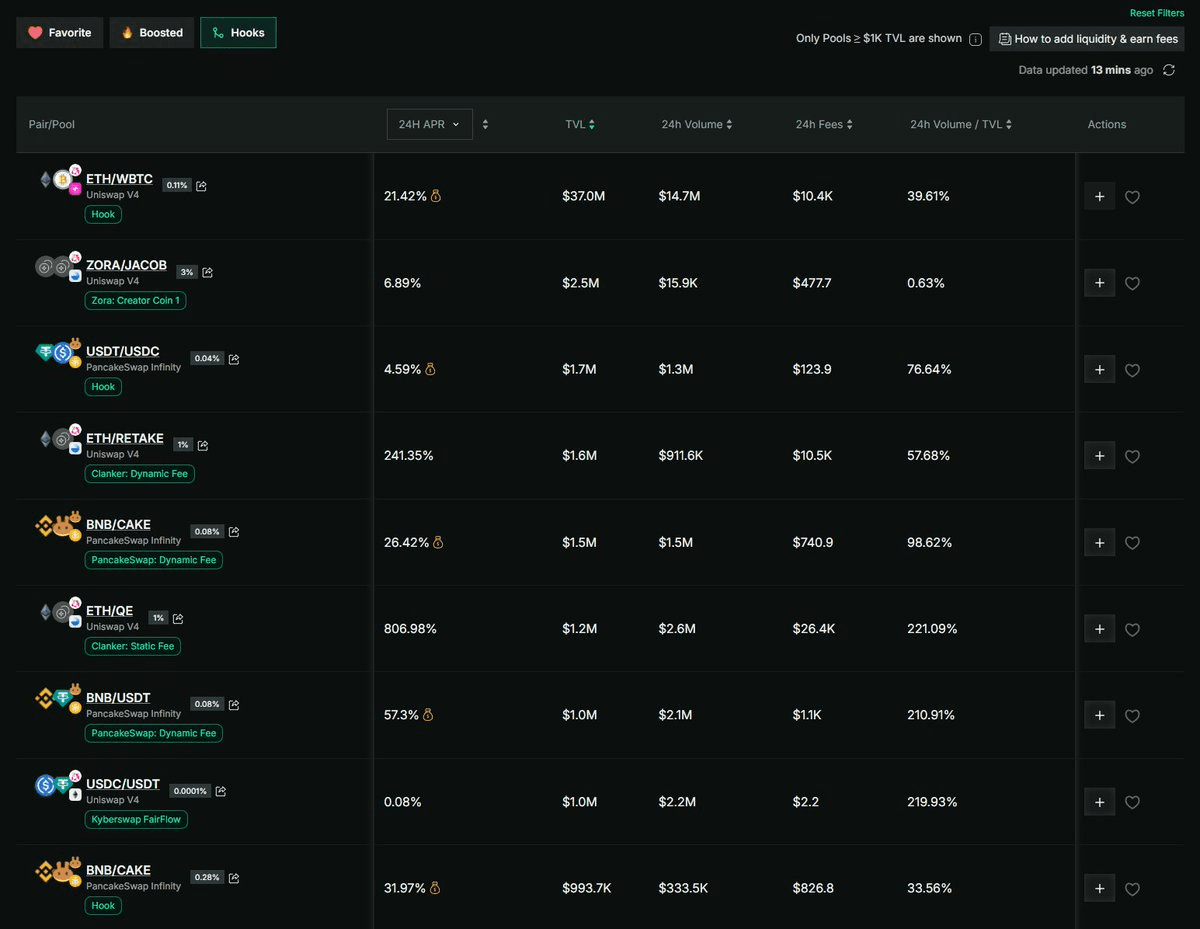The height and width of the screenshot is (929, 1200).
Task: Click the Kyberswap FairFlow hook tag
Action: [x=136, y=819]
